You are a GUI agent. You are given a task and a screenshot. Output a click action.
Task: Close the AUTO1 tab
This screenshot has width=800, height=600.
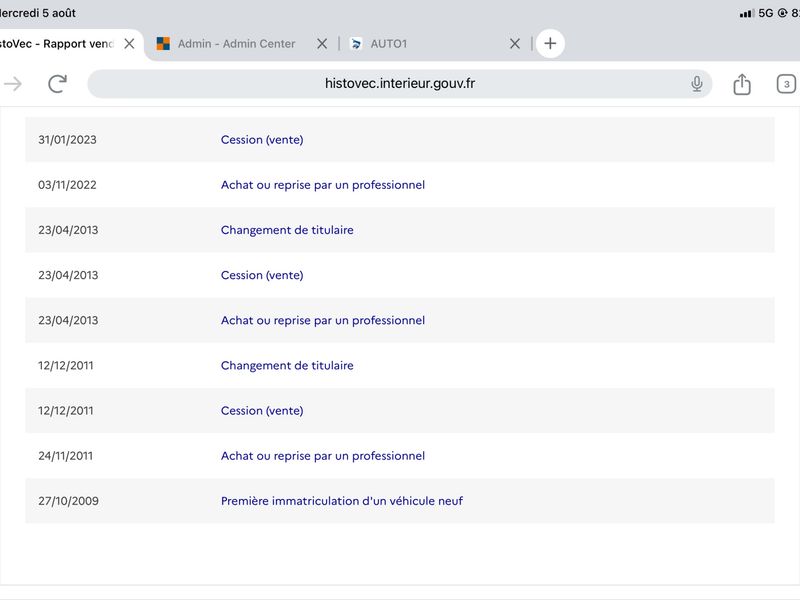[x=515, y=44]
